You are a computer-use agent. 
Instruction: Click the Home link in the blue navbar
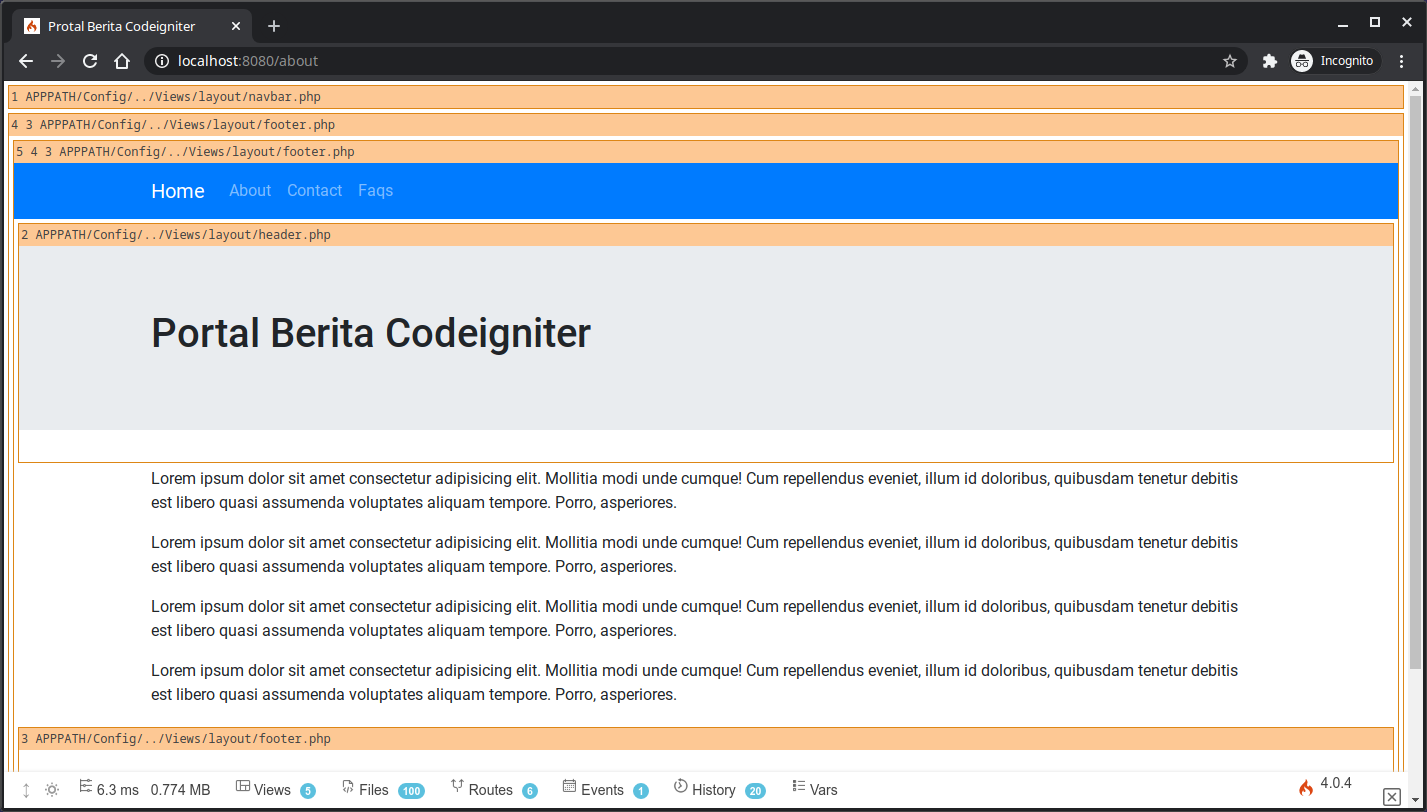[177, 190]
